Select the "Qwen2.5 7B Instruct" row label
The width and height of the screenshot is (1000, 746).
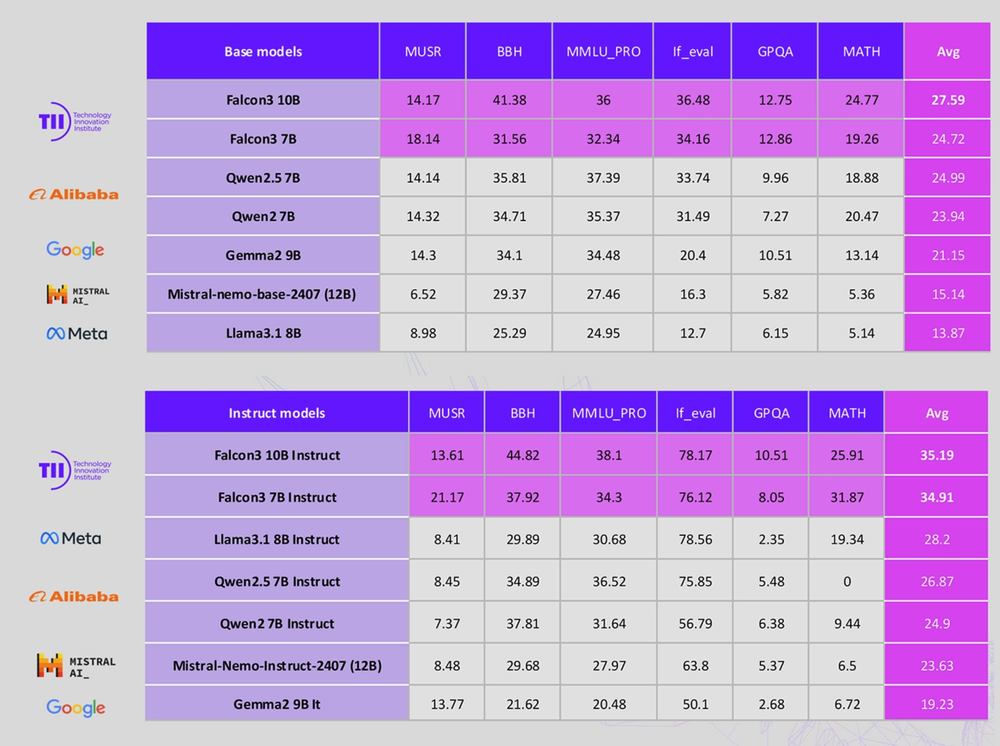(277, 581)
